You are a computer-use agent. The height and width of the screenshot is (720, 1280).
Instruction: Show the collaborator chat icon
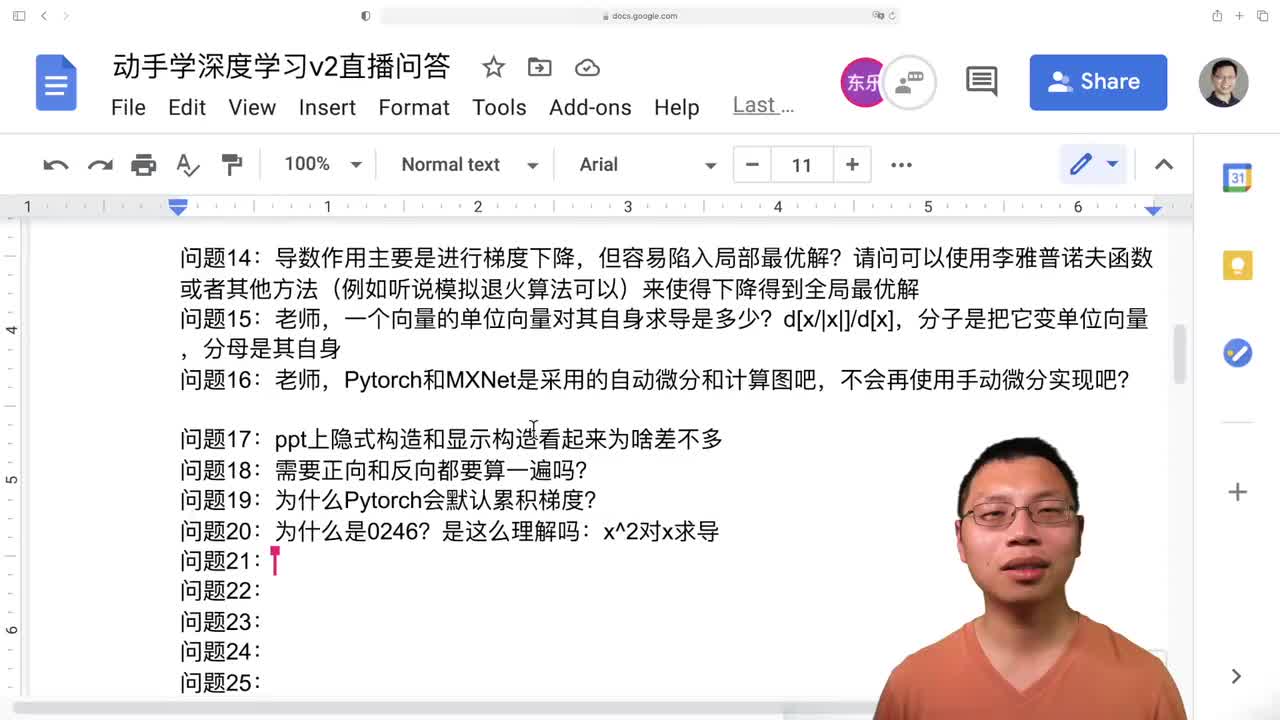(x=909, y=83)
